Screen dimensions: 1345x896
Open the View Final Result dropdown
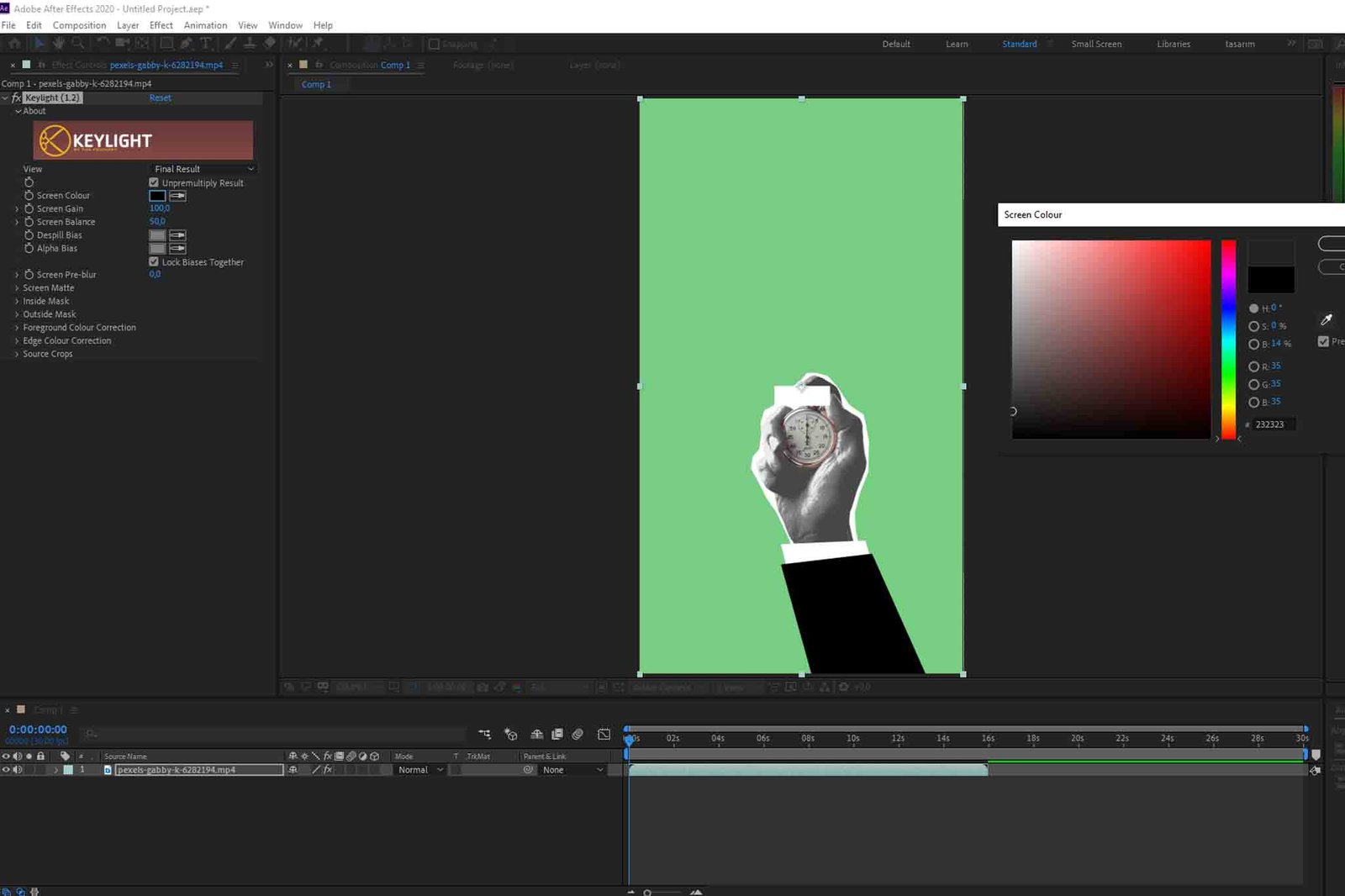pyautogui.click(x=203, y=169)
